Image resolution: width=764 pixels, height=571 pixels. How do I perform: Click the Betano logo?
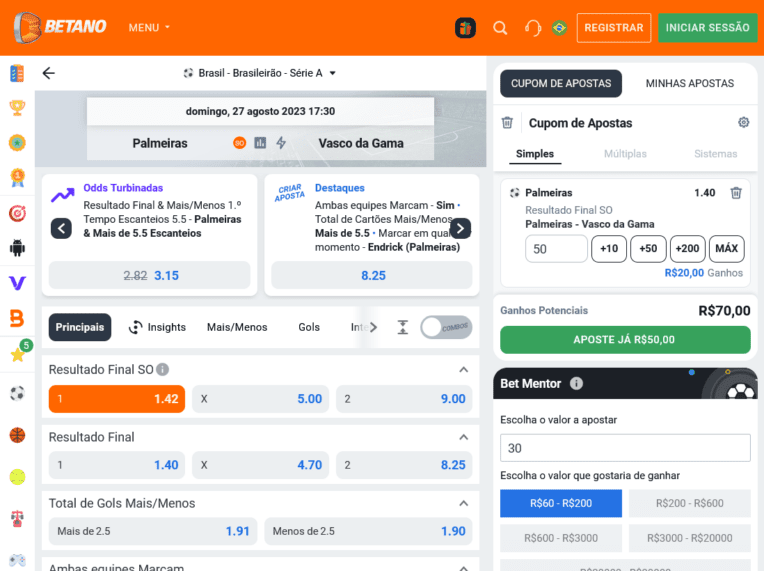coord(59,27)
